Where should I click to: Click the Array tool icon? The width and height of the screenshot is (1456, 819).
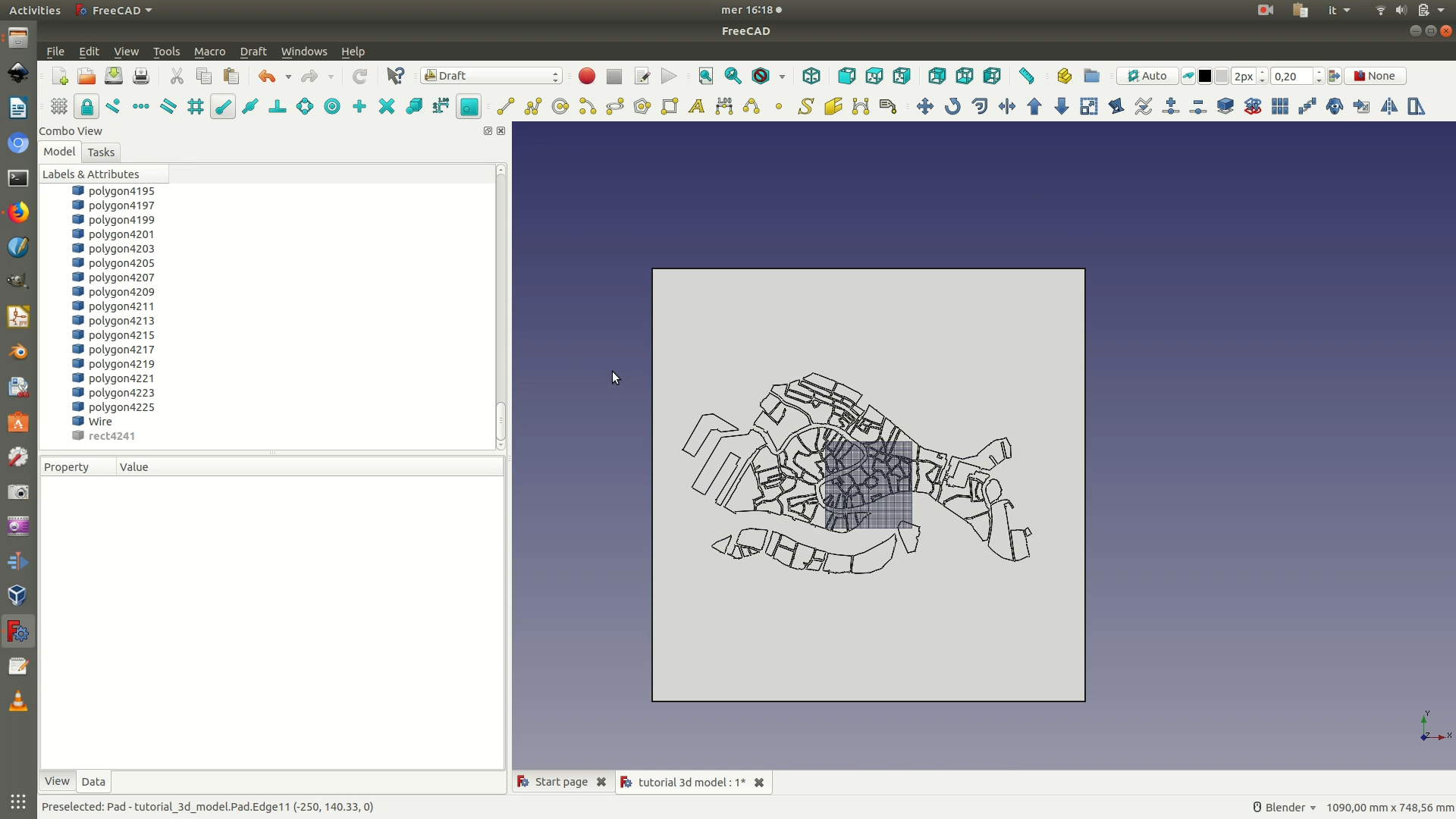point(1280,107)
